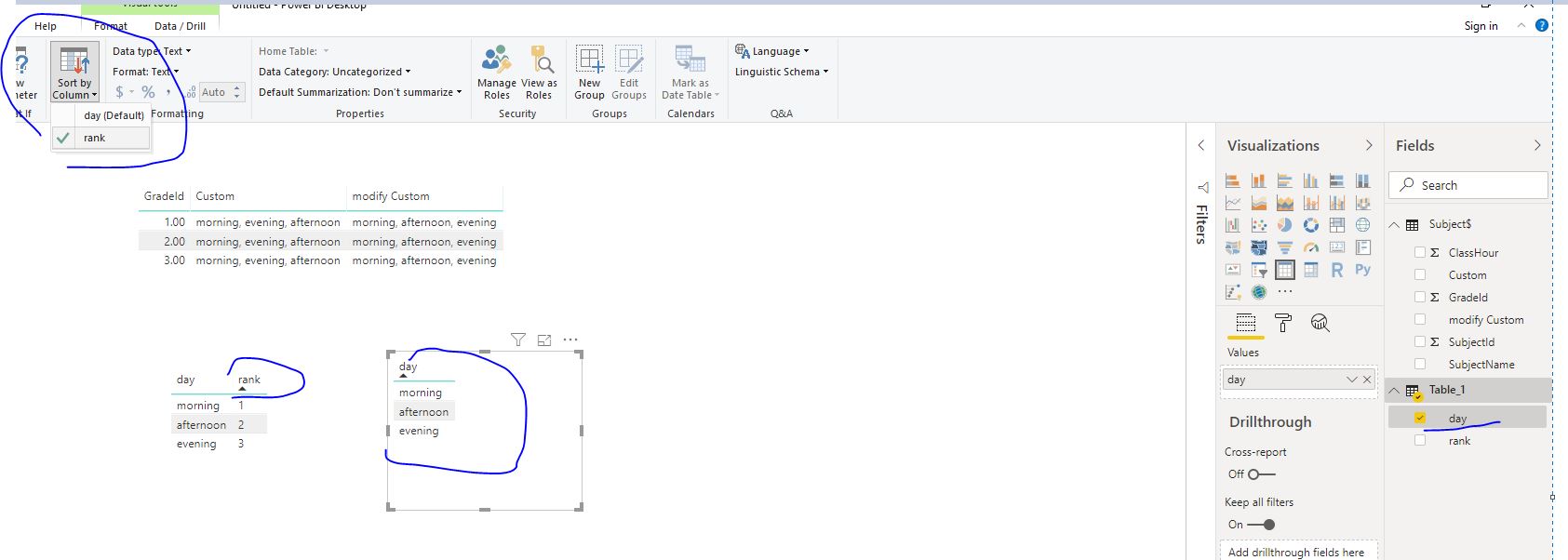This screenshot has height=560, width=1568.
Task: Open Default Summarization dropdown
Action: [x=360, y=92]
